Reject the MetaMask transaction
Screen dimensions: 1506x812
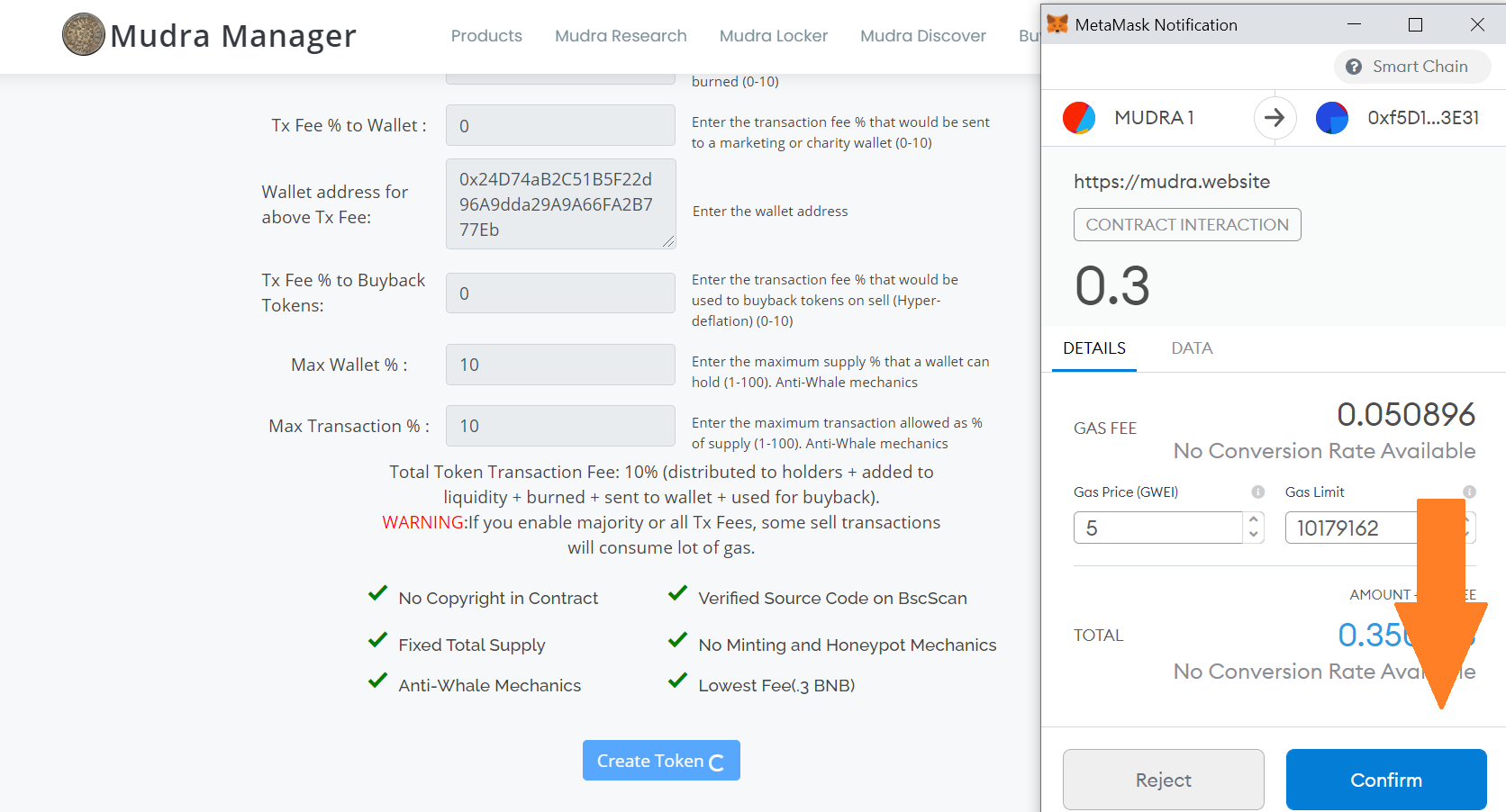coord(1164,780)
